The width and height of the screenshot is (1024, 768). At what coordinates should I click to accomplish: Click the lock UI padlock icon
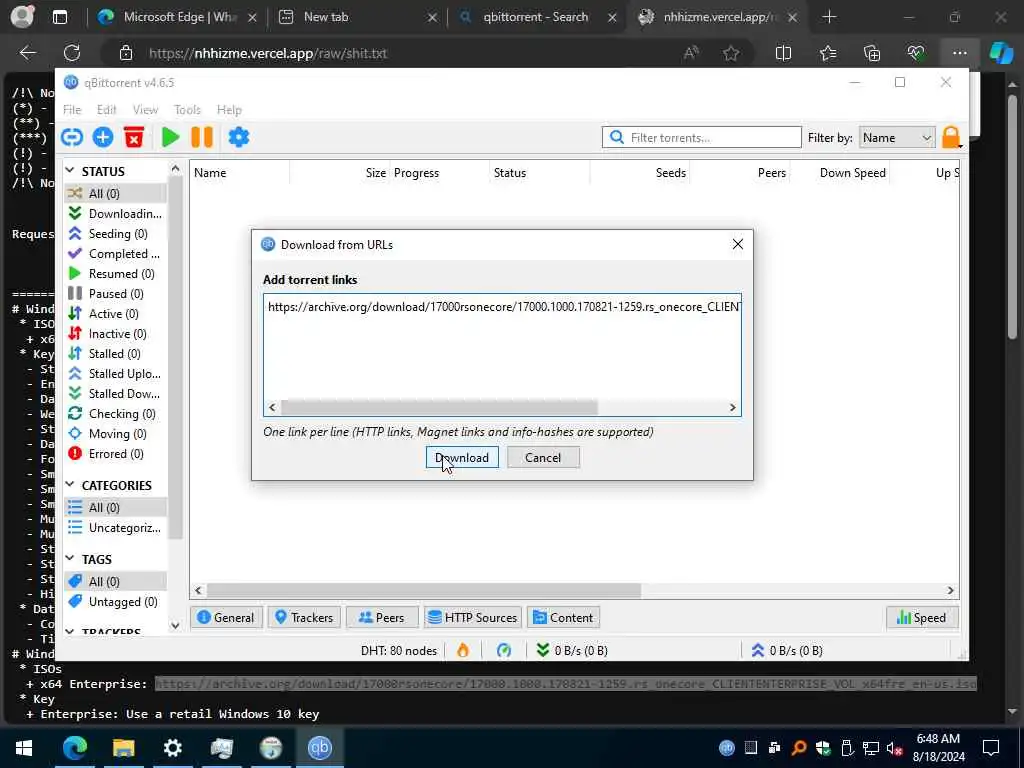tap(951, 137)
